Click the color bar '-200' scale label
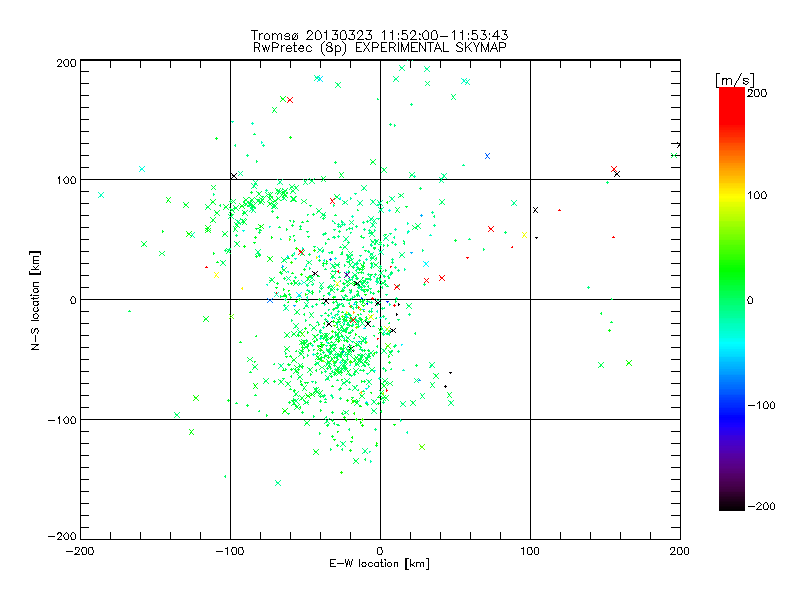The image size is (800, 600). (761, 506)
